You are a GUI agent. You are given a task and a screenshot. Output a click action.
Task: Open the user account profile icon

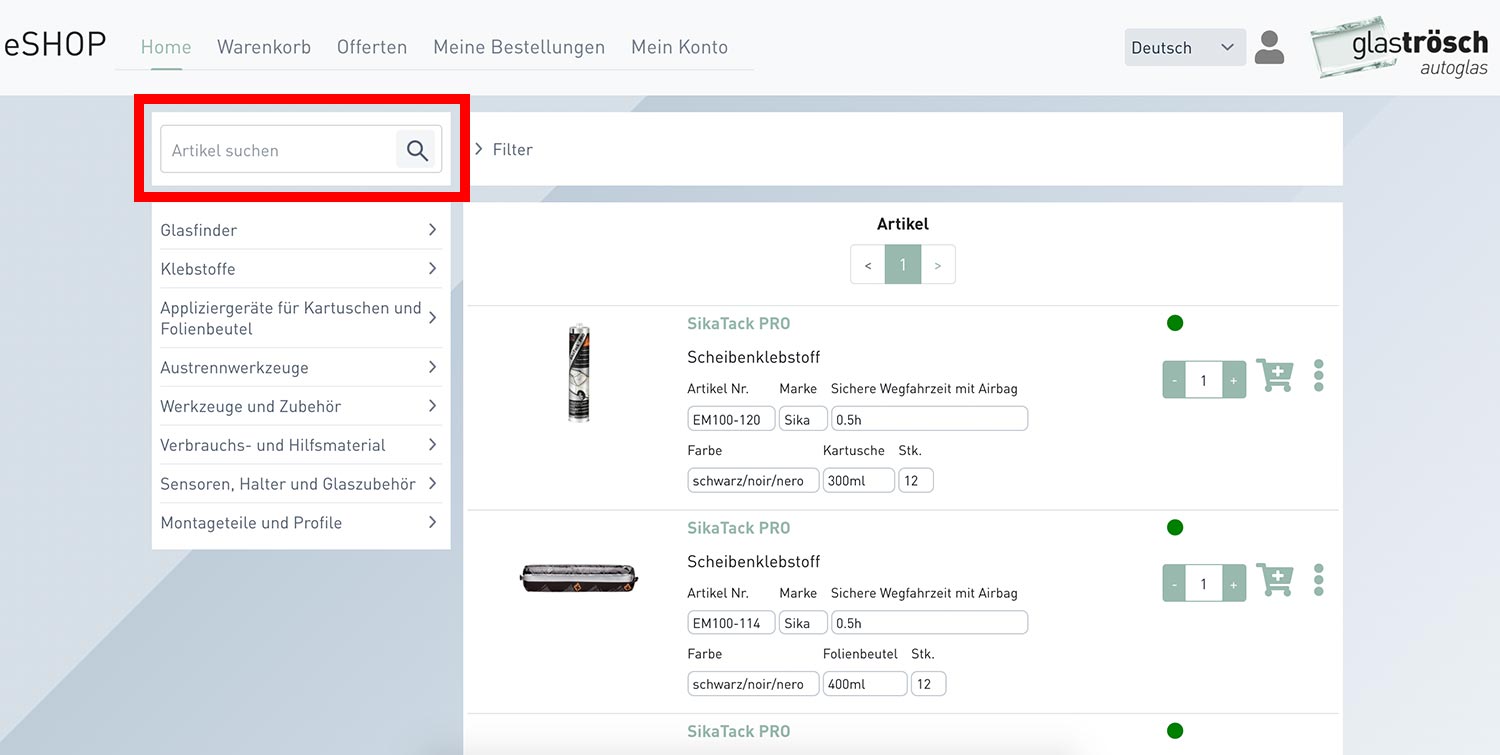[1269, 48]
